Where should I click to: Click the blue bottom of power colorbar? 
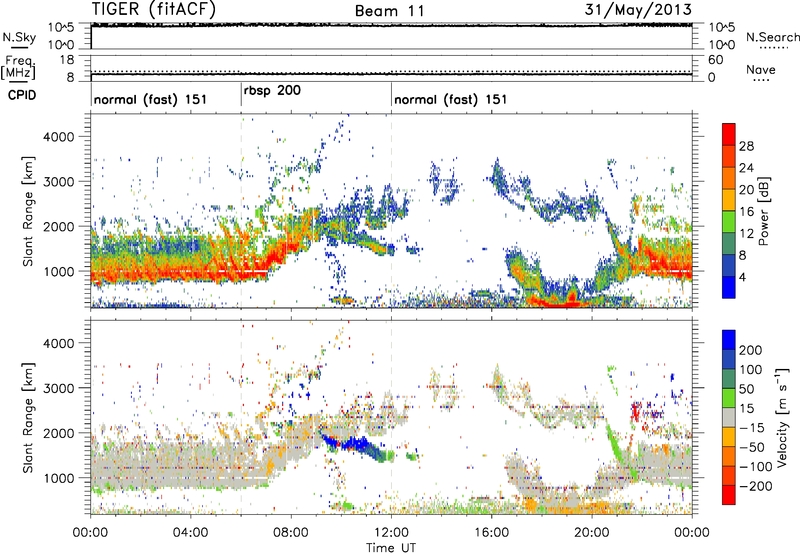tap(729, 287)
